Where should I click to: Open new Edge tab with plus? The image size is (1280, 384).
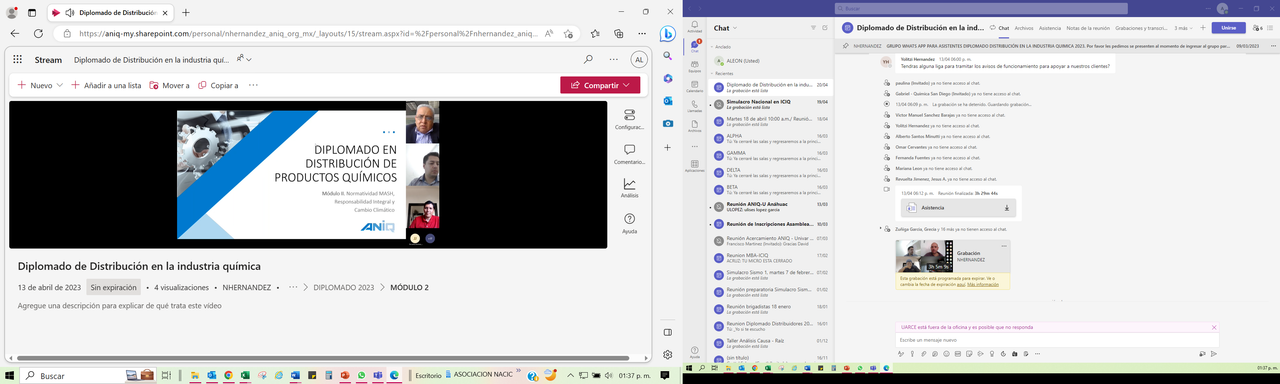pos(186,13)
